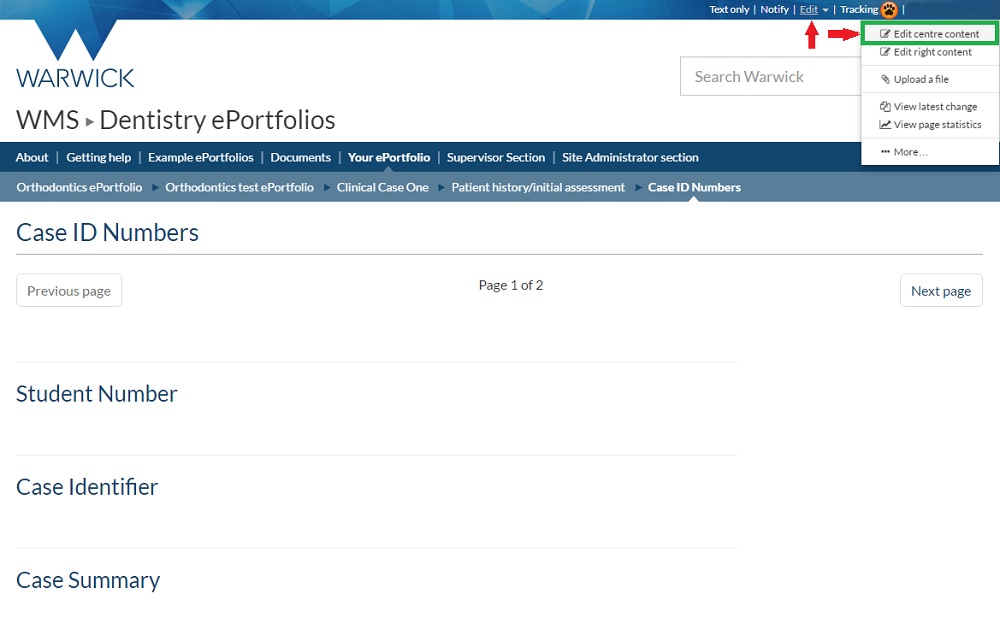Click the Tracking paw icon

(x=889, y=10)
